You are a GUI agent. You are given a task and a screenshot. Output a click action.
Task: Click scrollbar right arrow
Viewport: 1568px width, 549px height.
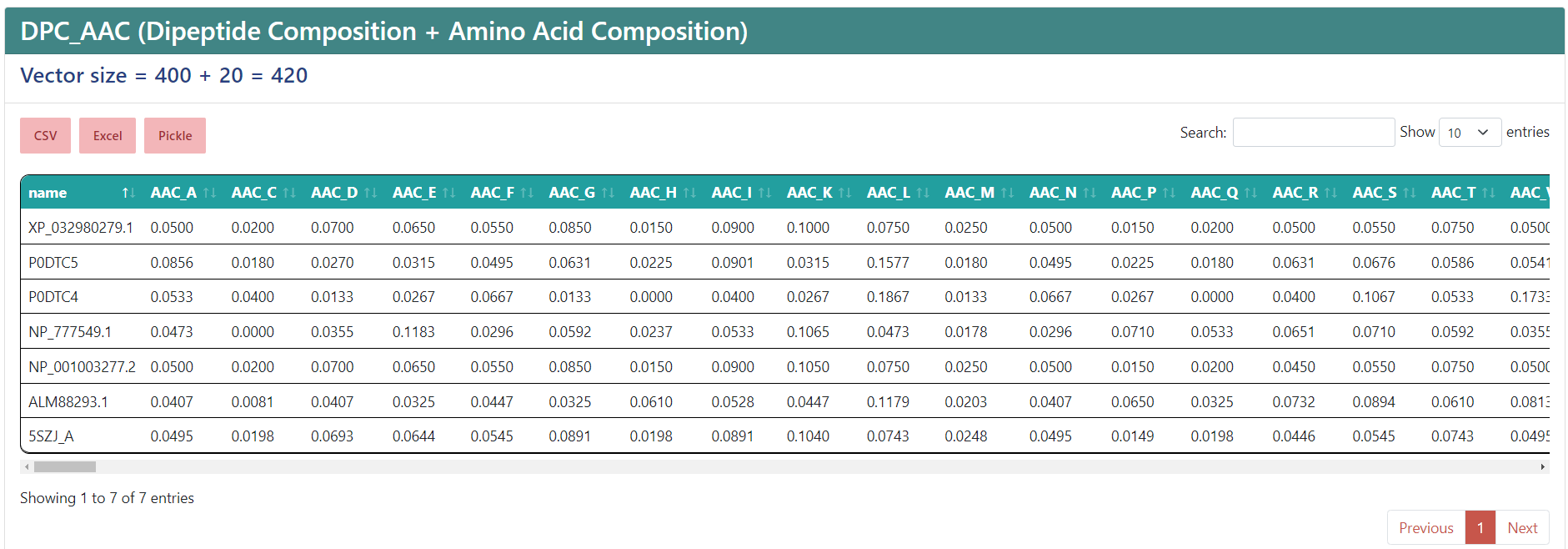click(1543, 467)
